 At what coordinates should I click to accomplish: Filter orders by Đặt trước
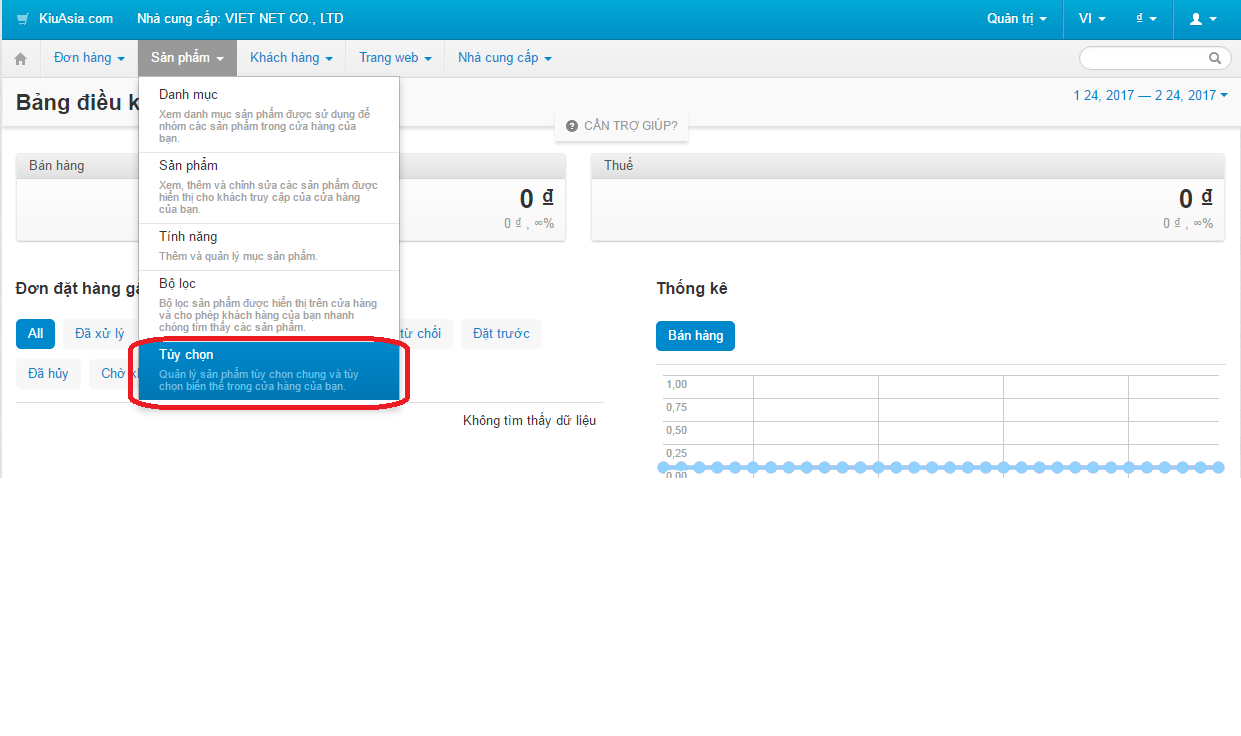[502, 334]
